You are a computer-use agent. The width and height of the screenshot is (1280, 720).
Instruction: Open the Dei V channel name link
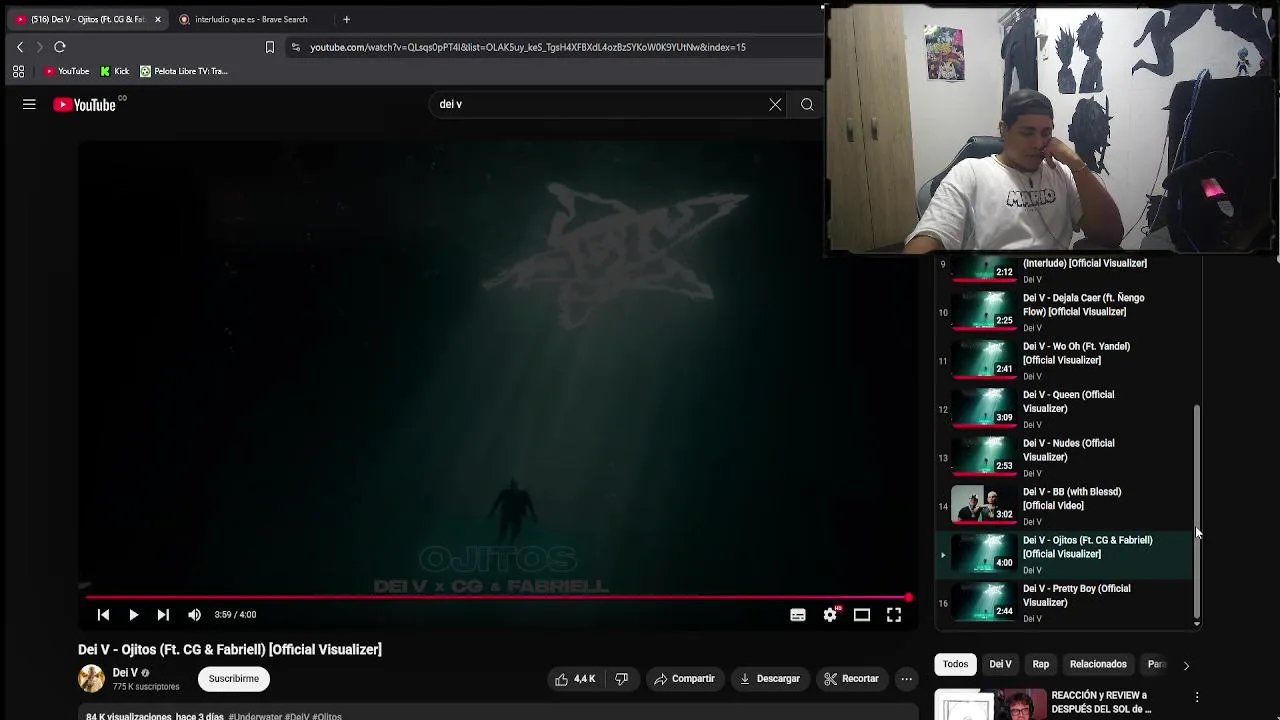click(x=125, y=673)
